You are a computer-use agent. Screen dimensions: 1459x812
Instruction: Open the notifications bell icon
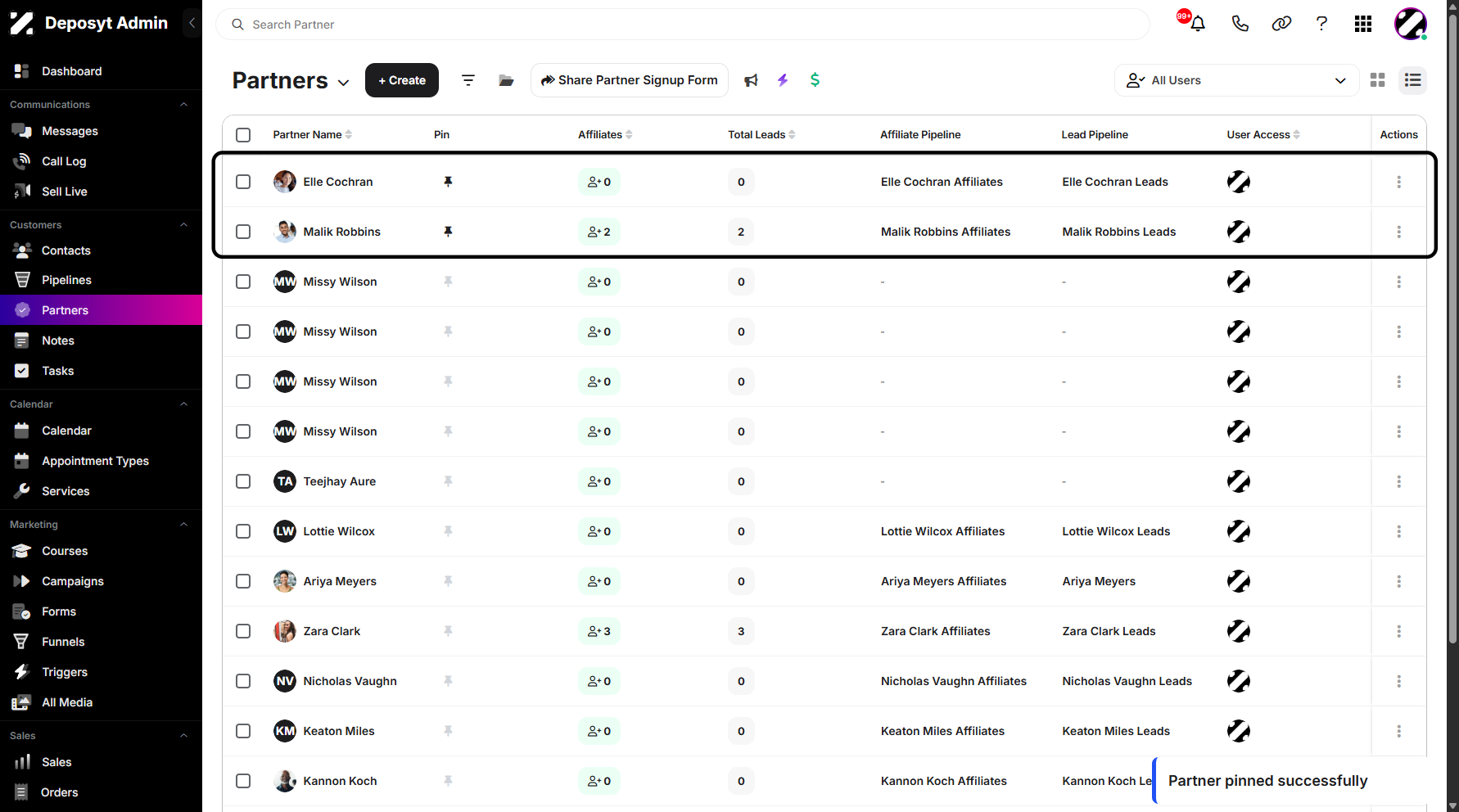pos(1197,24)
